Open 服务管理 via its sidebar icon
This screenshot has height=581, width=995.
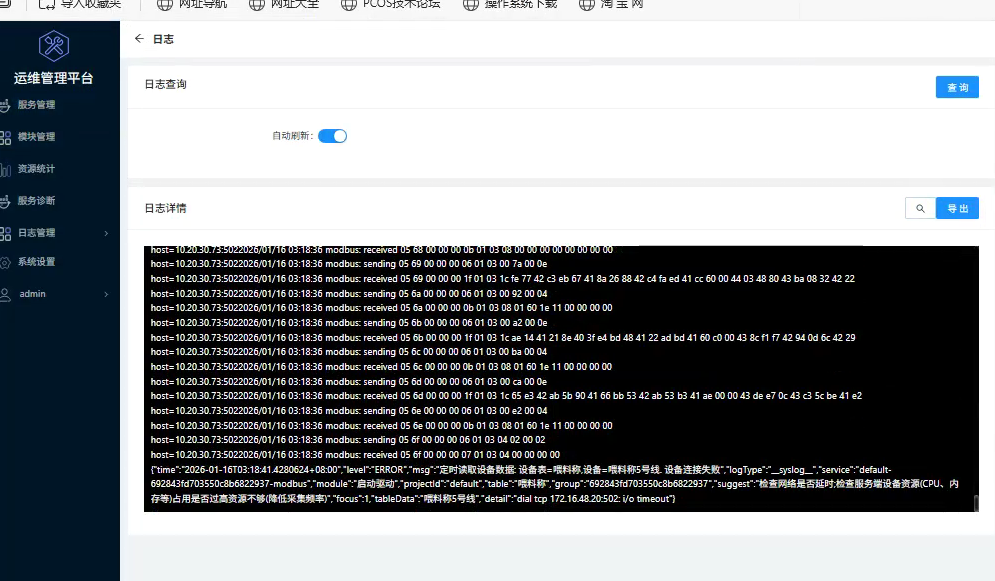pos(5,105)
